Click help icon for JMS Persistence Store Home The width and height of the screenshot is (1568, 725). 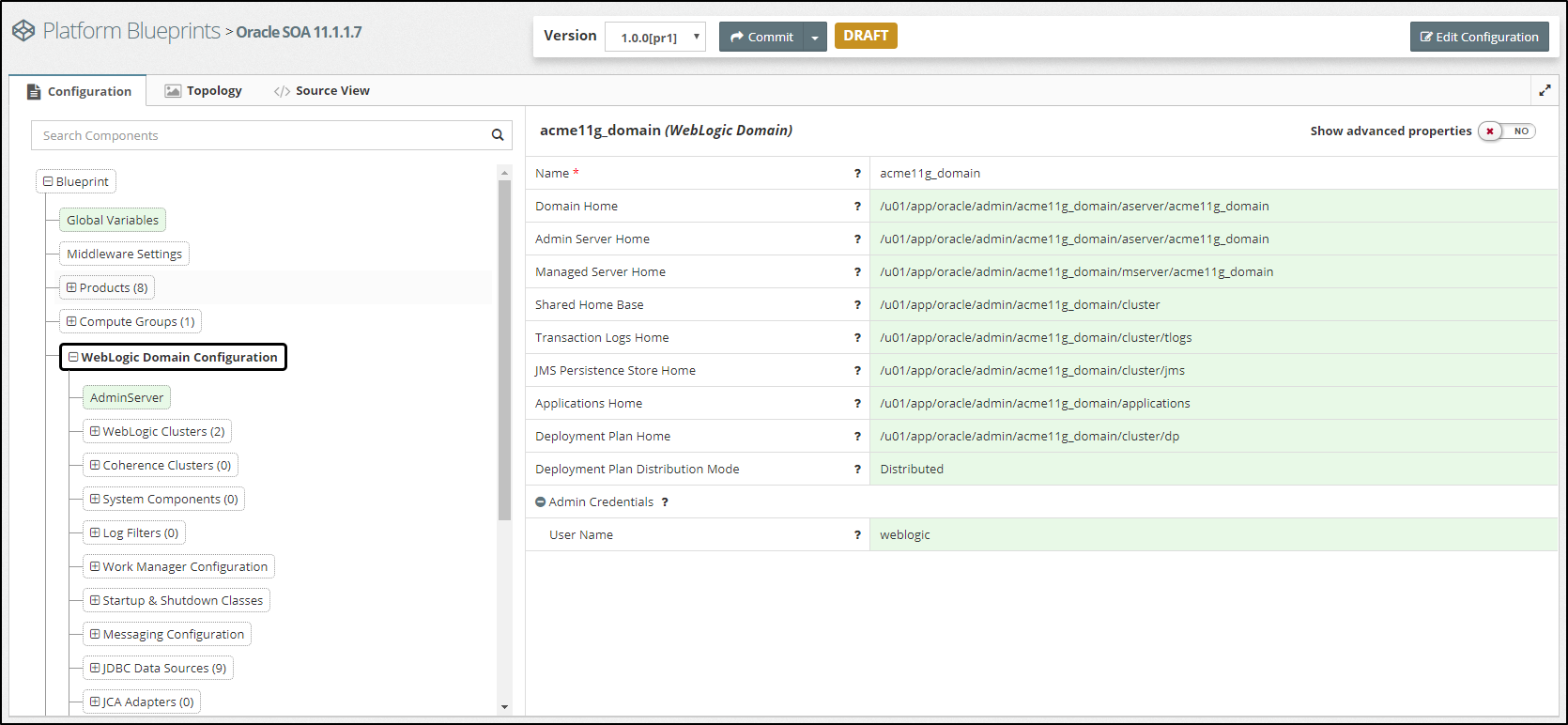coord(857,371)
